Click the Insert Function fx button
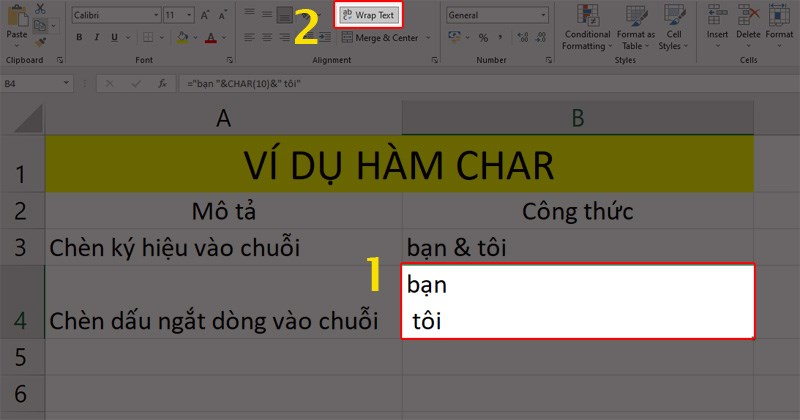Screen dimensions: 800x420 (x=162, y=83)
